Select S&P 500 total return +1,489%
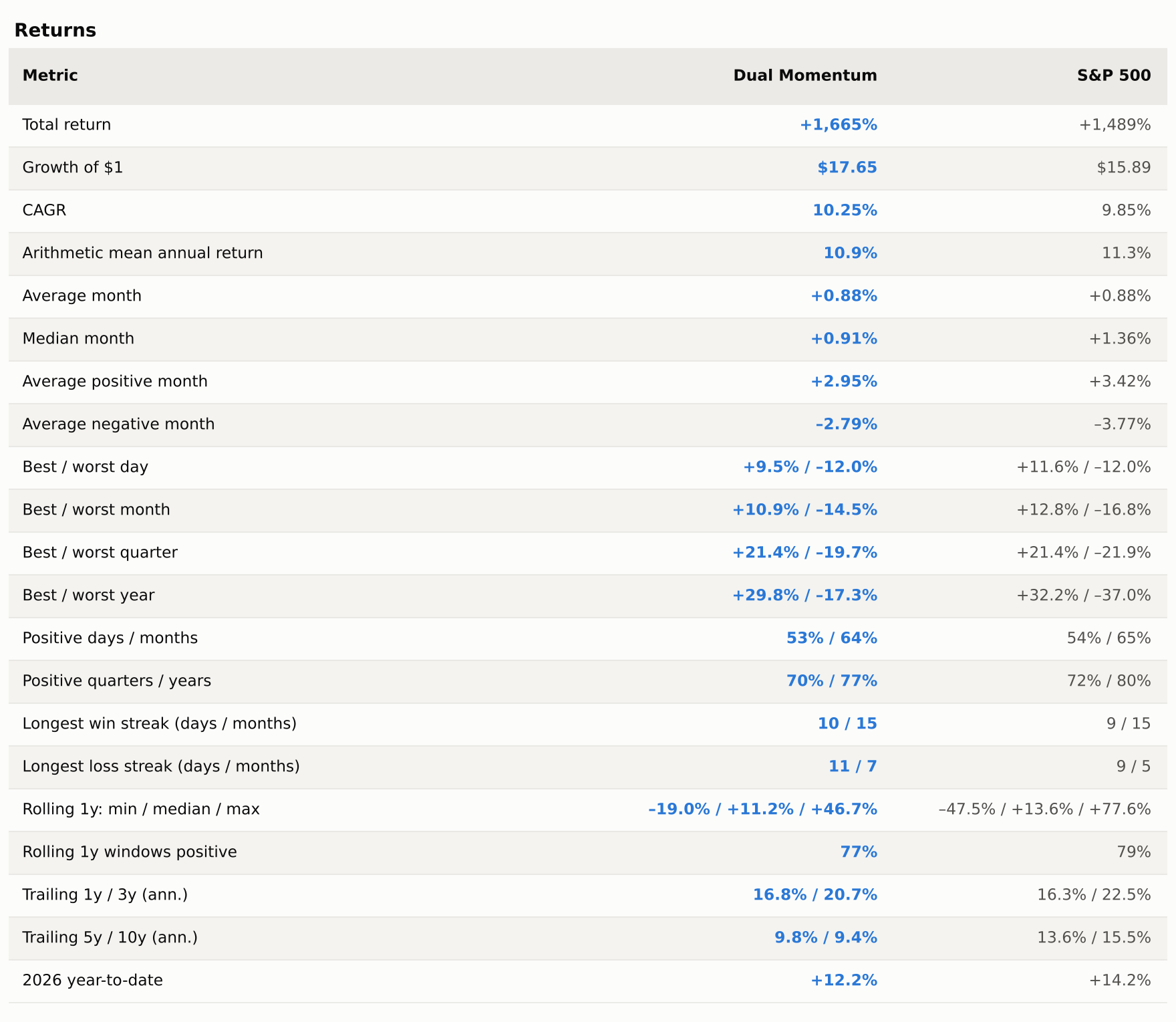1176x1022 pixels. tap(1115, 125)
